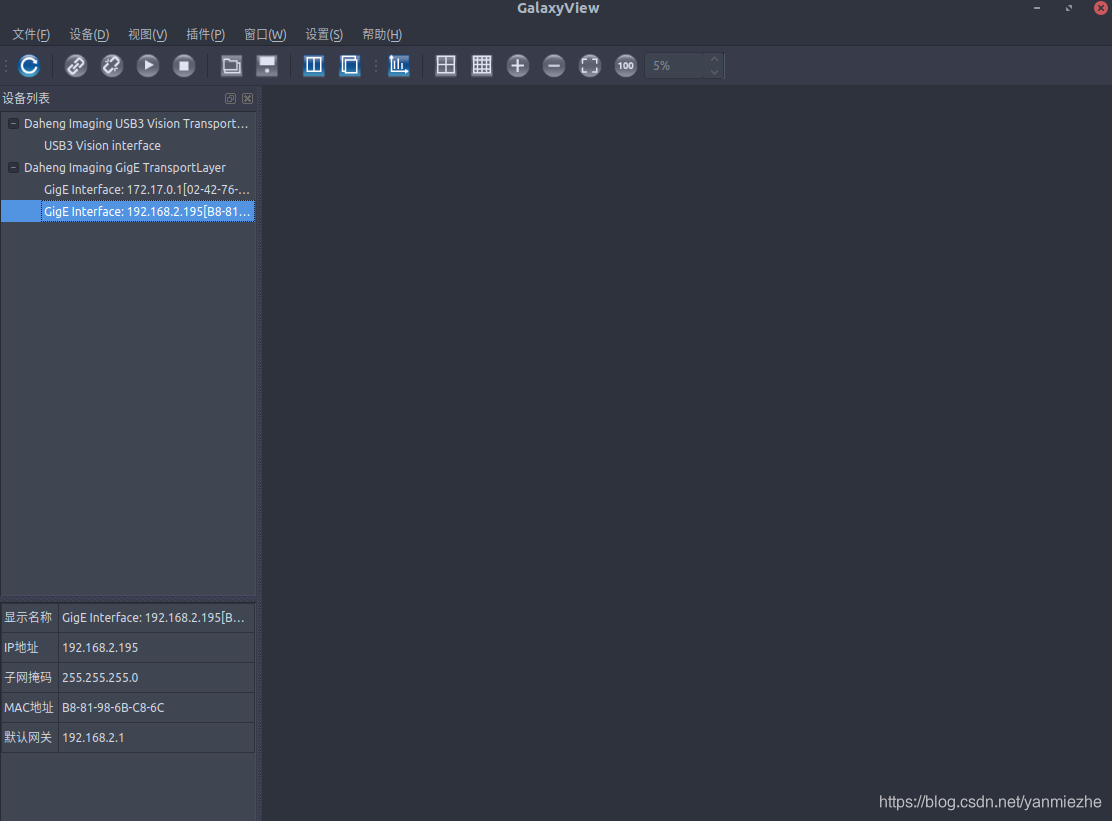Click the IP地址 value 192.168.2.195
Image resolution: width=1112 pixels, height=821 pixels.
[156, 647]
